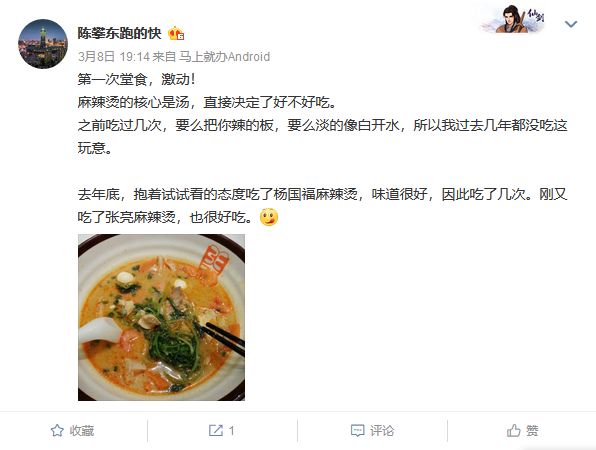Open profile of 陈擎东跑的快
The image size is (596, 450).
click(119, 33)
